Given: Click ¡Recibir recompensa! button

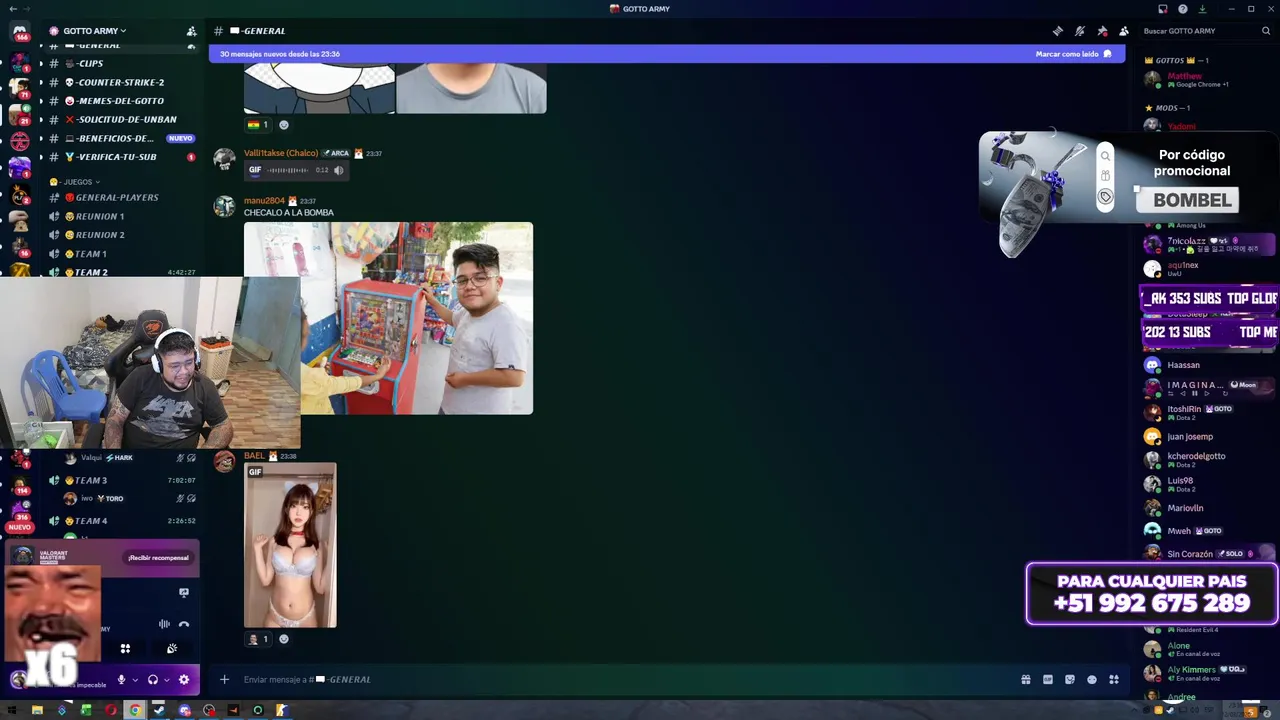Looking at the screenshot, I should (x=158, y=557).
